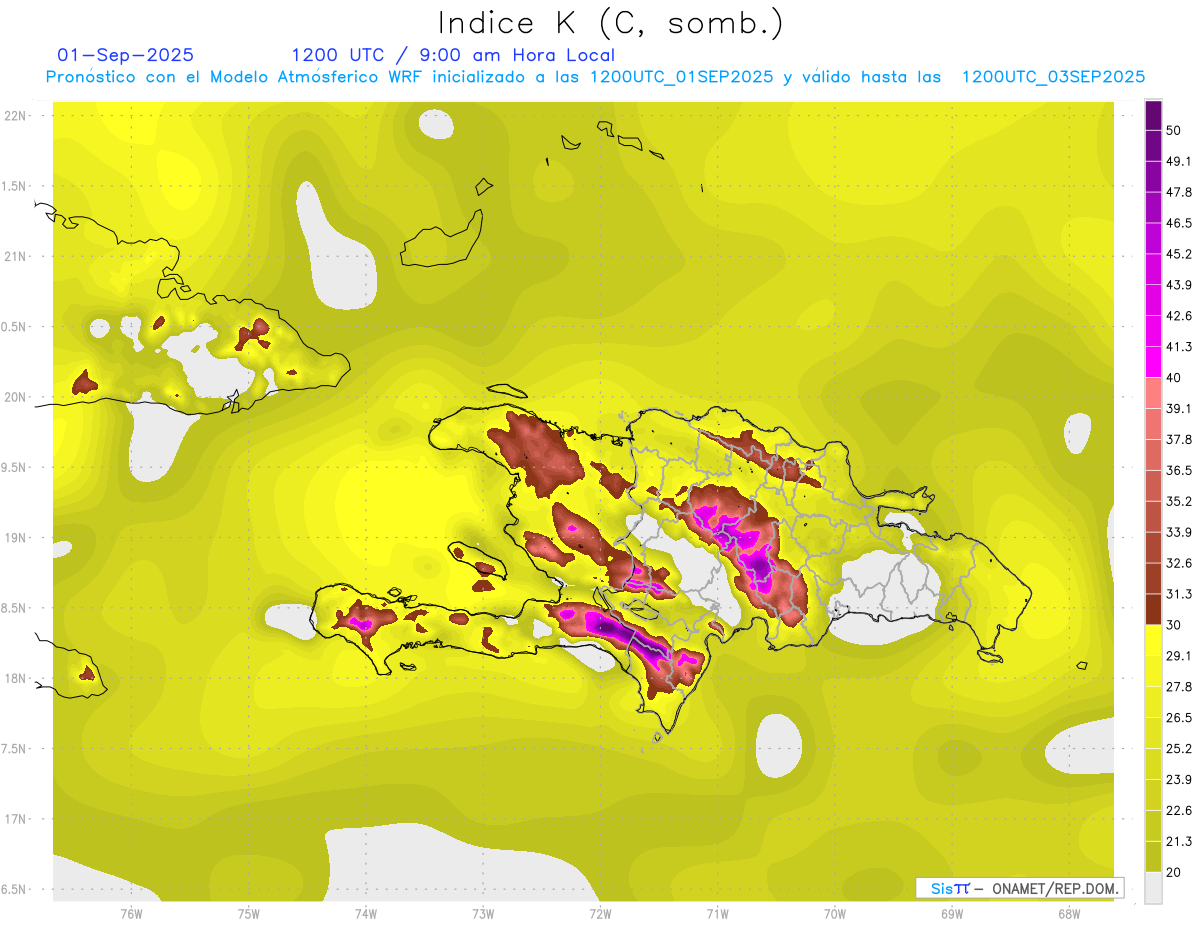Select the bright yellow 29.1 legend band
The image size is (1200, 927).
(1153, 640)
